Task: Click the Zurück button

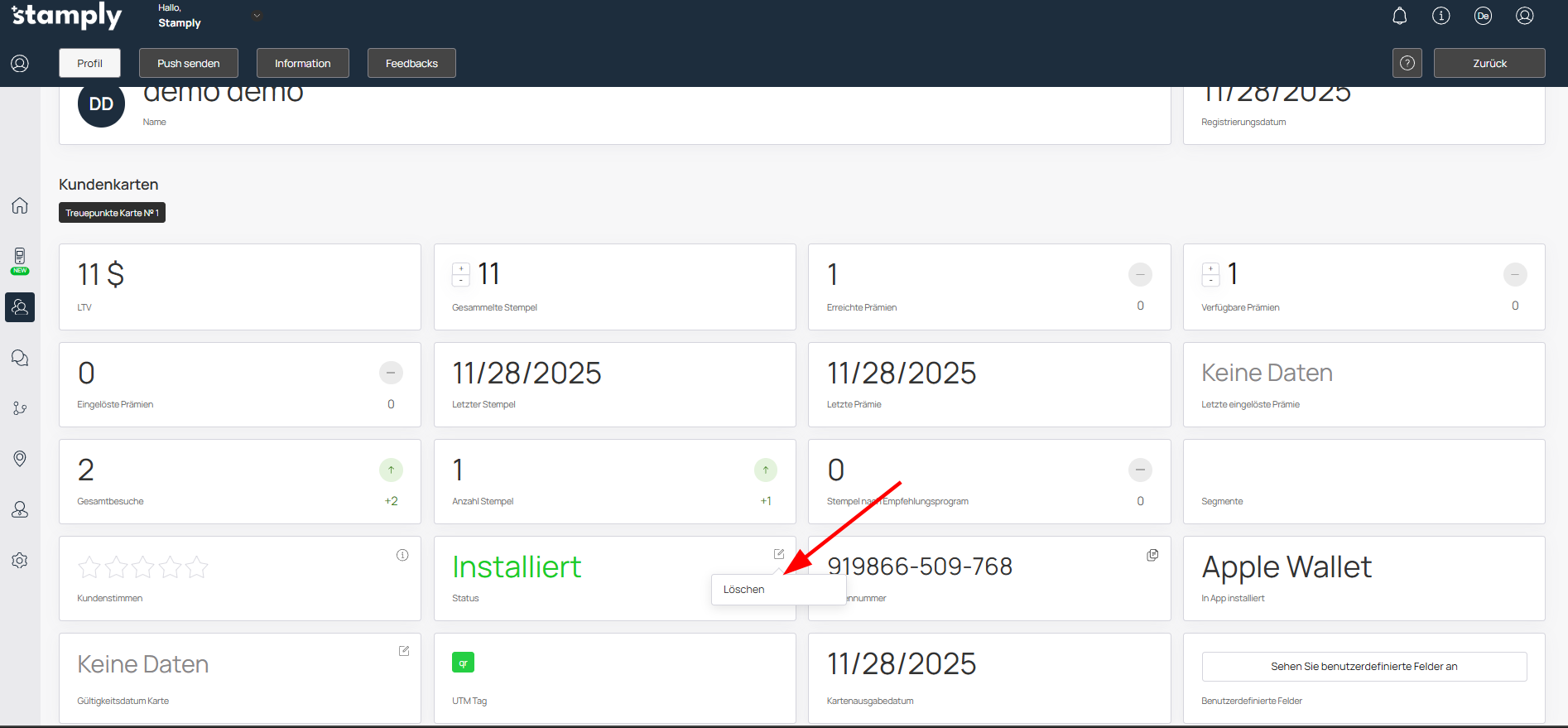Action: pos(1489,63)
